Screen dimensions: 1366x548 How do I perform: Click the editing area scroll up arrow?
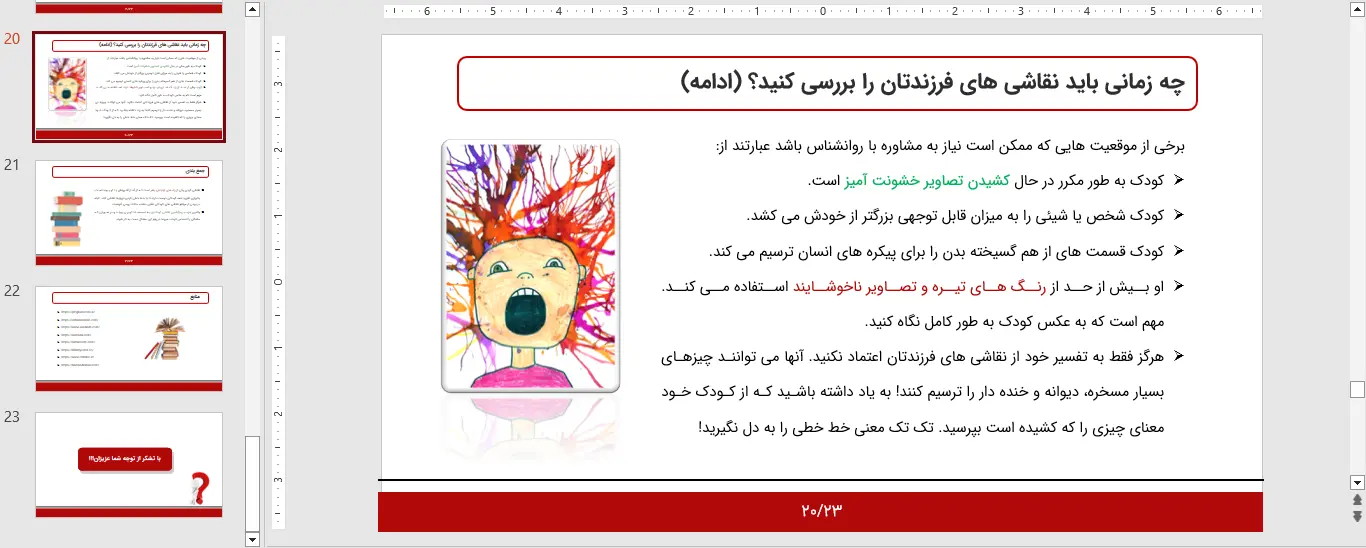1357,10
